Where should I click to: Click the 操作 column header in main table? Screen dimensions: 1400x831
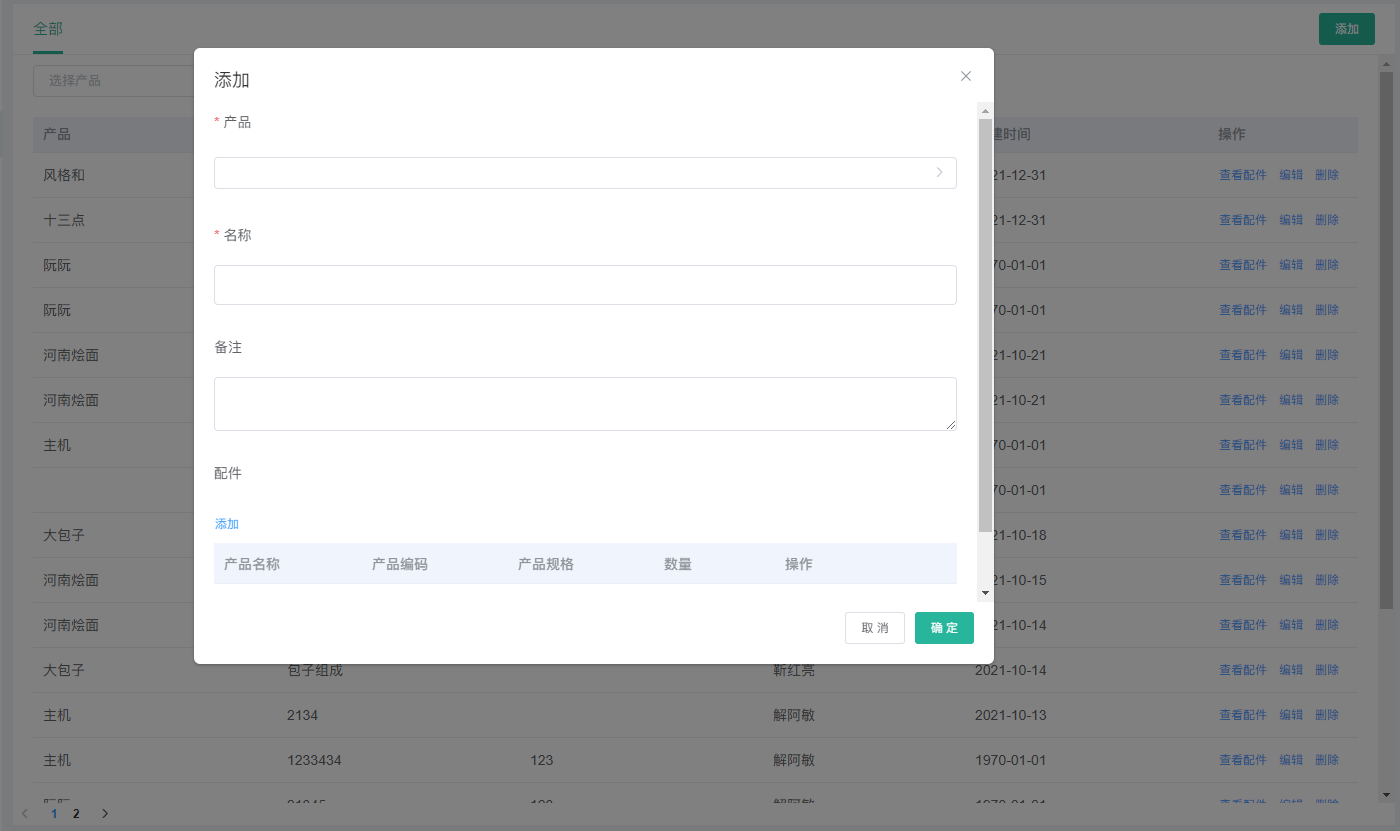(x=1232, y=134)
